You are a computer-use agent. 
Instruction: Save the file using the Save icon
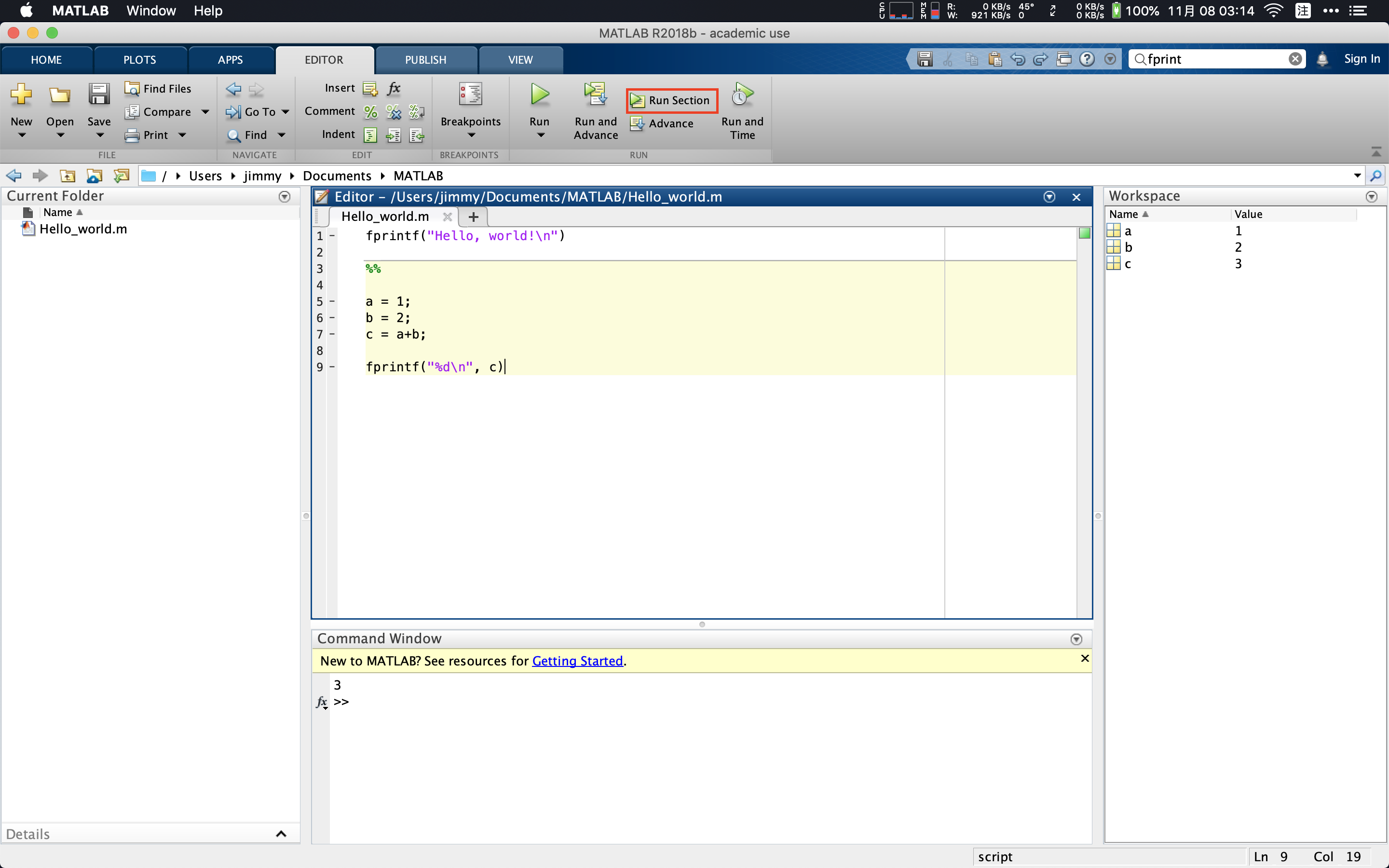tap(99, 95)
